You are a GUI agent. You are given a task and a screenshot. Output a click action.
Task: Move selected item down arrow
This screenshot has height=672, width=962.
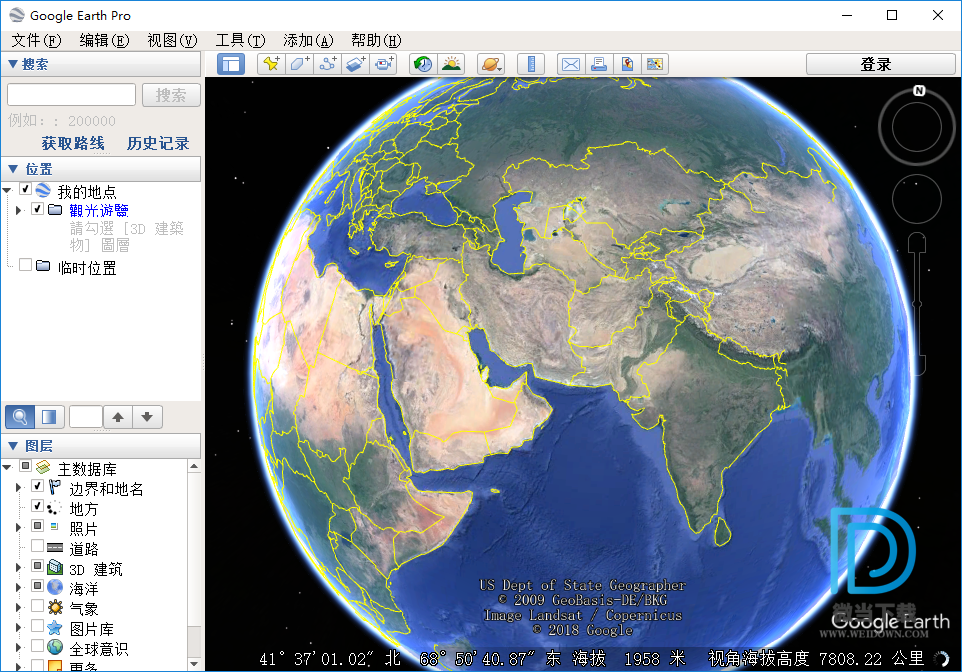pos(147,417)
